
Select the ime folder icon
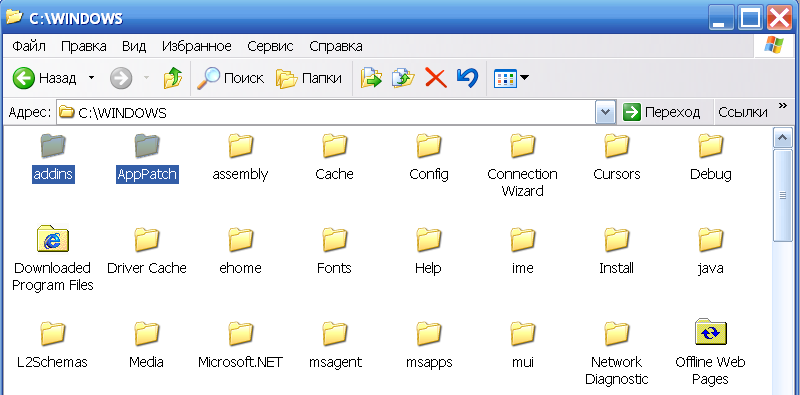tap(522, 240)
